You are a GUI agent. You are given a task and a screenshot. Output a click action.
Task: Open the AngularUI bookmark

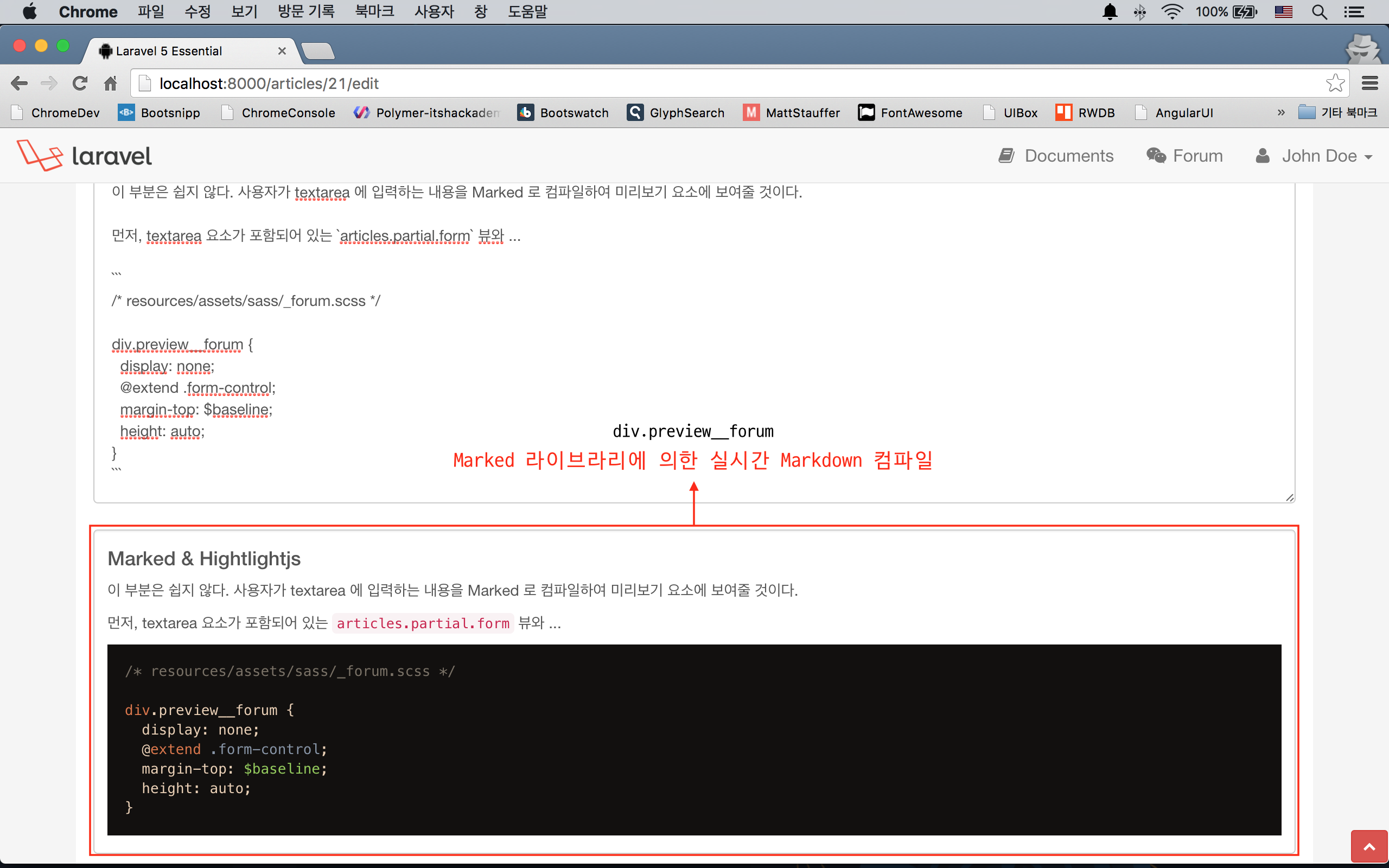(x=1174, y=113)
